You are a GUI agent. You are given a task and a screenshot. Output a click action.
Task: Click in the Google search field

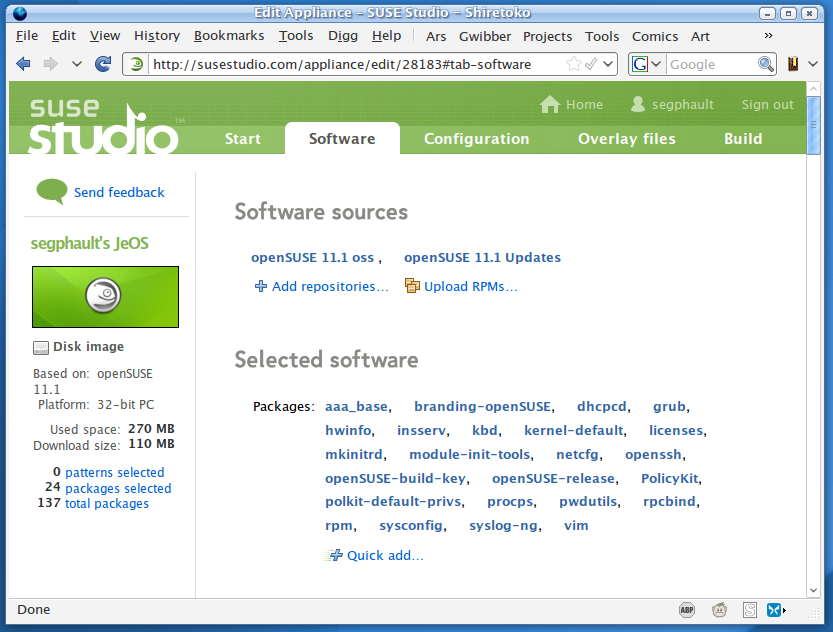click(x=712, y=64)
